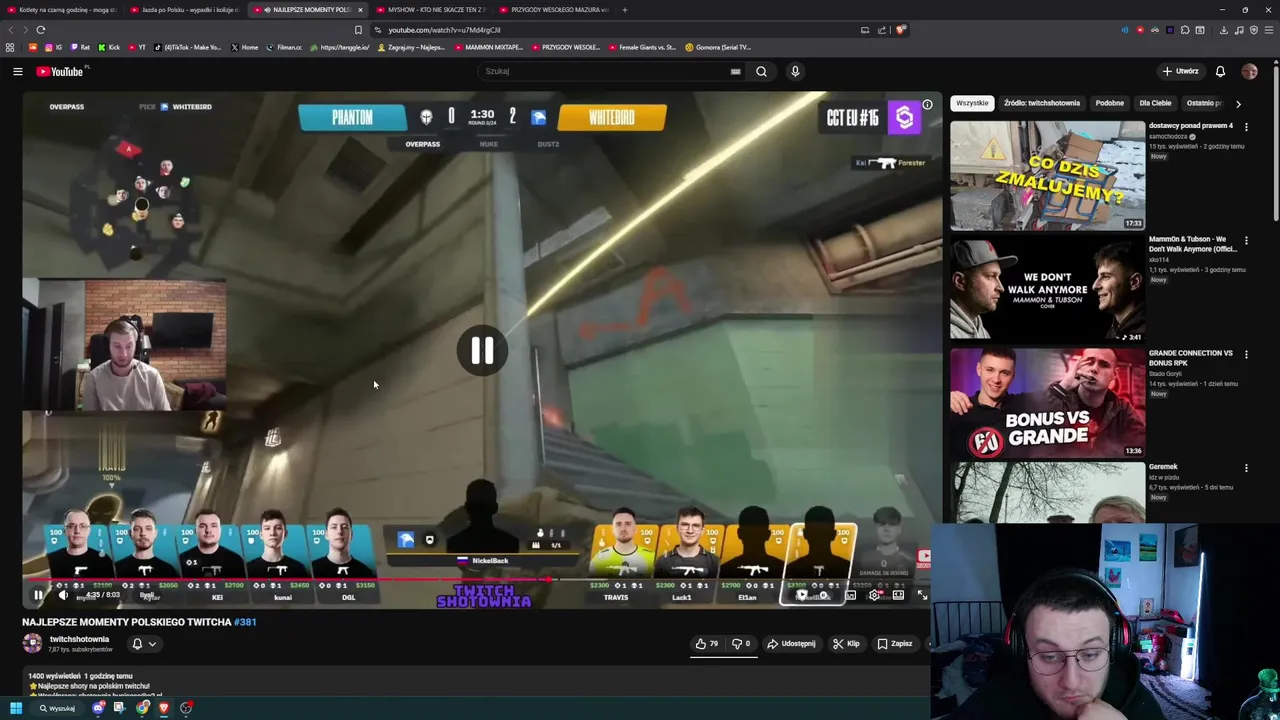Click the Udostępnij share button
The width and height of the screenshot is (1280, 720).
[x=791, y=644]
